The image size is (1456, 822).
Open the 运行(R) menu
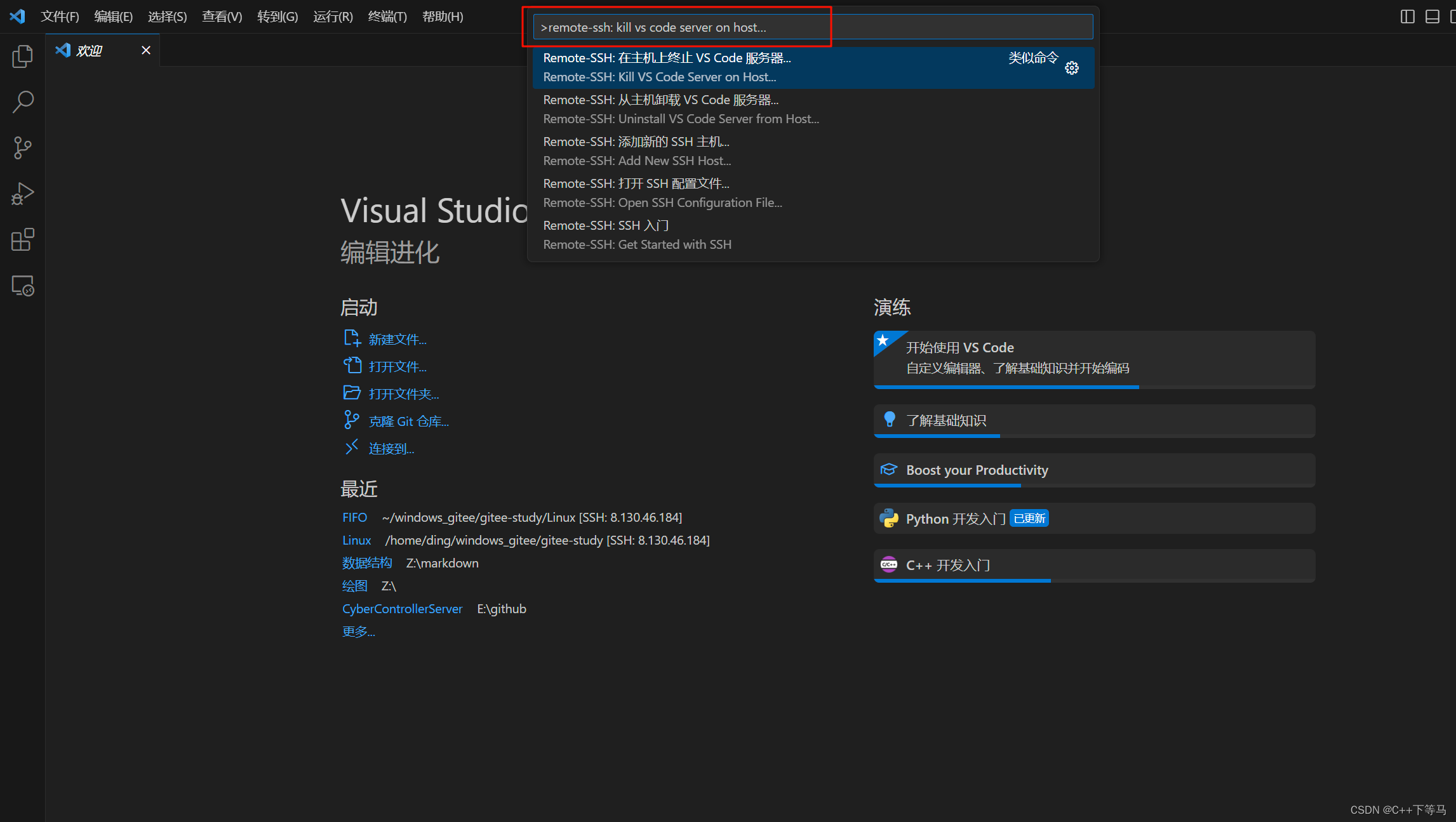pyautogui.click(x=332, y=17)
